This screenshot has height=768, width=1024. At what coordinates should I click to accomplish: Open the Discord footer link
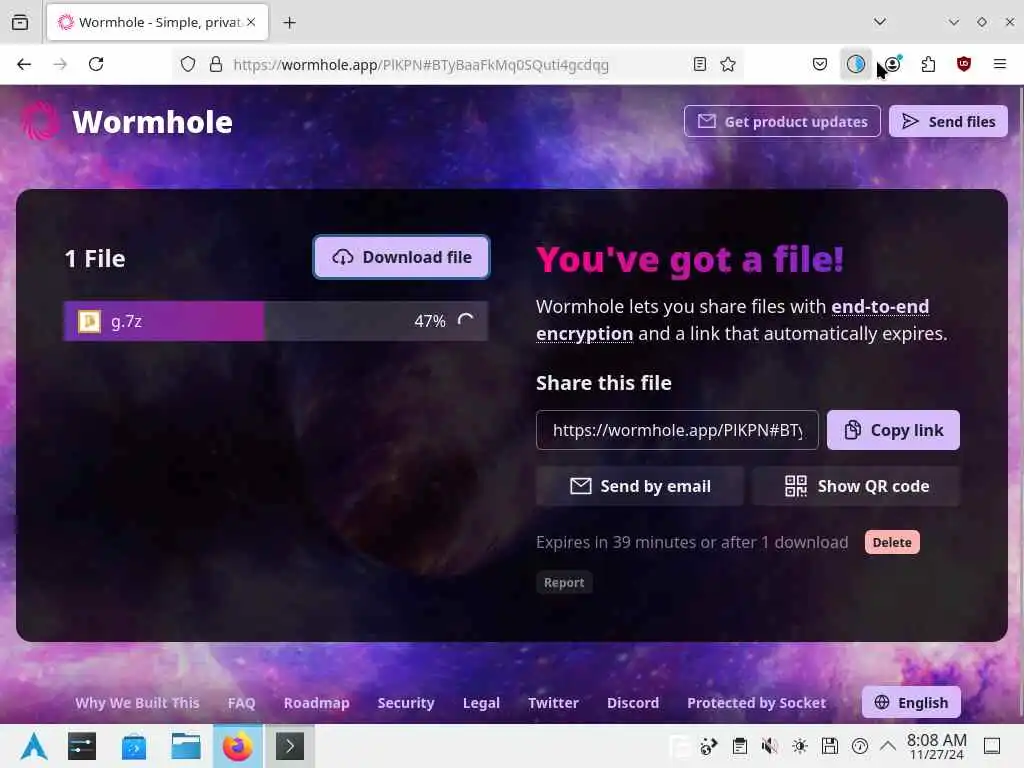633,703
